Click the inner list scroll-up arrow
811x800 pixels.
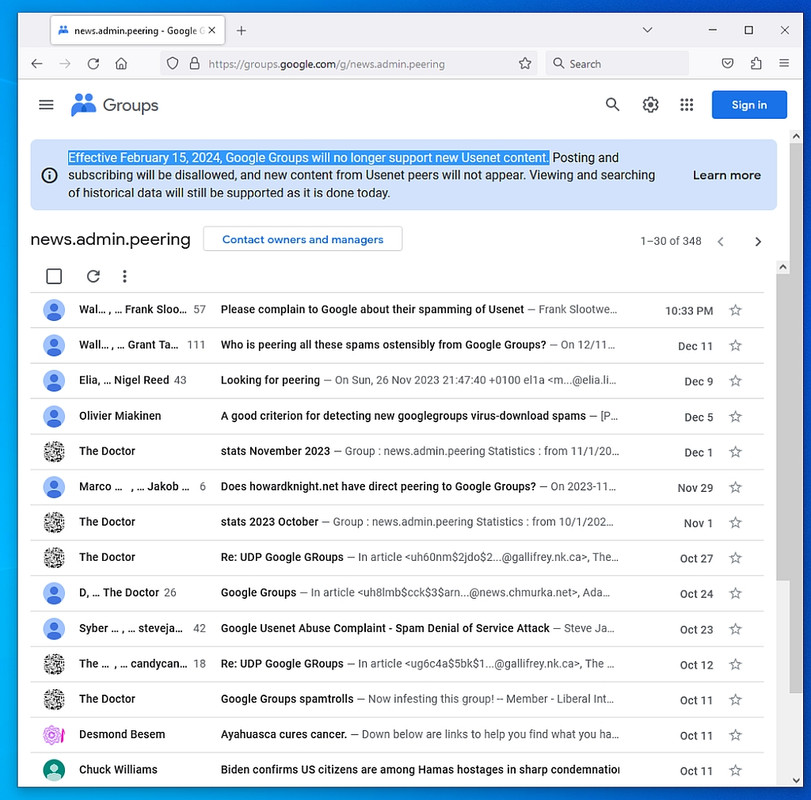point(783,267)
